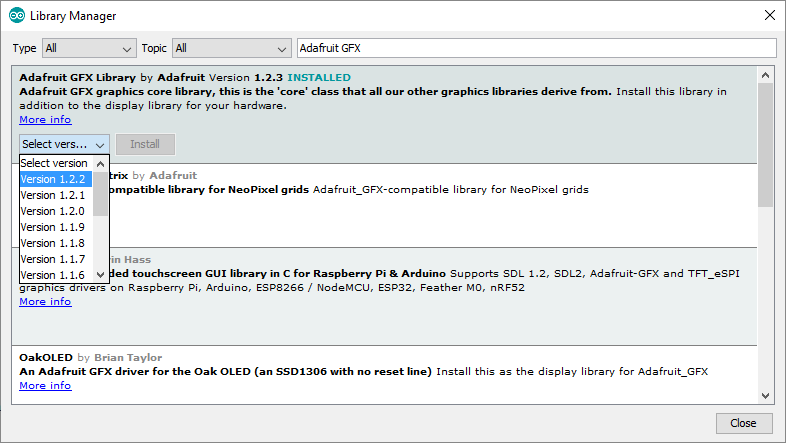Click the touchscreen GUI library description
Screen dimensions: 786x443
tap(379, 281)
